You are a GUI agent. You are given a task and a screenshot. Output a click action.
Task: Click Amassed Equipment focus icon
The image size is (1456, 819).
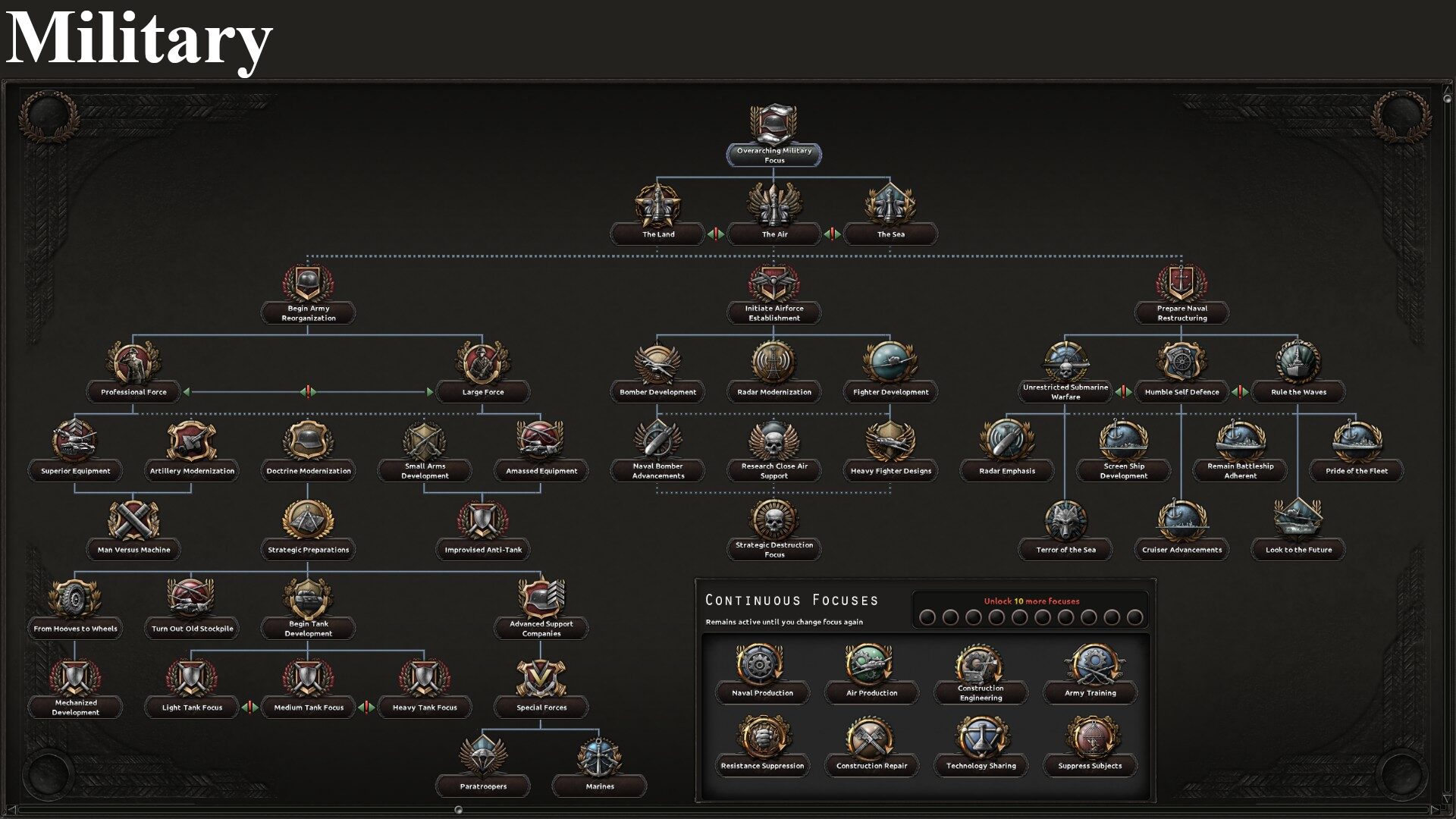[x=541, y=441]
